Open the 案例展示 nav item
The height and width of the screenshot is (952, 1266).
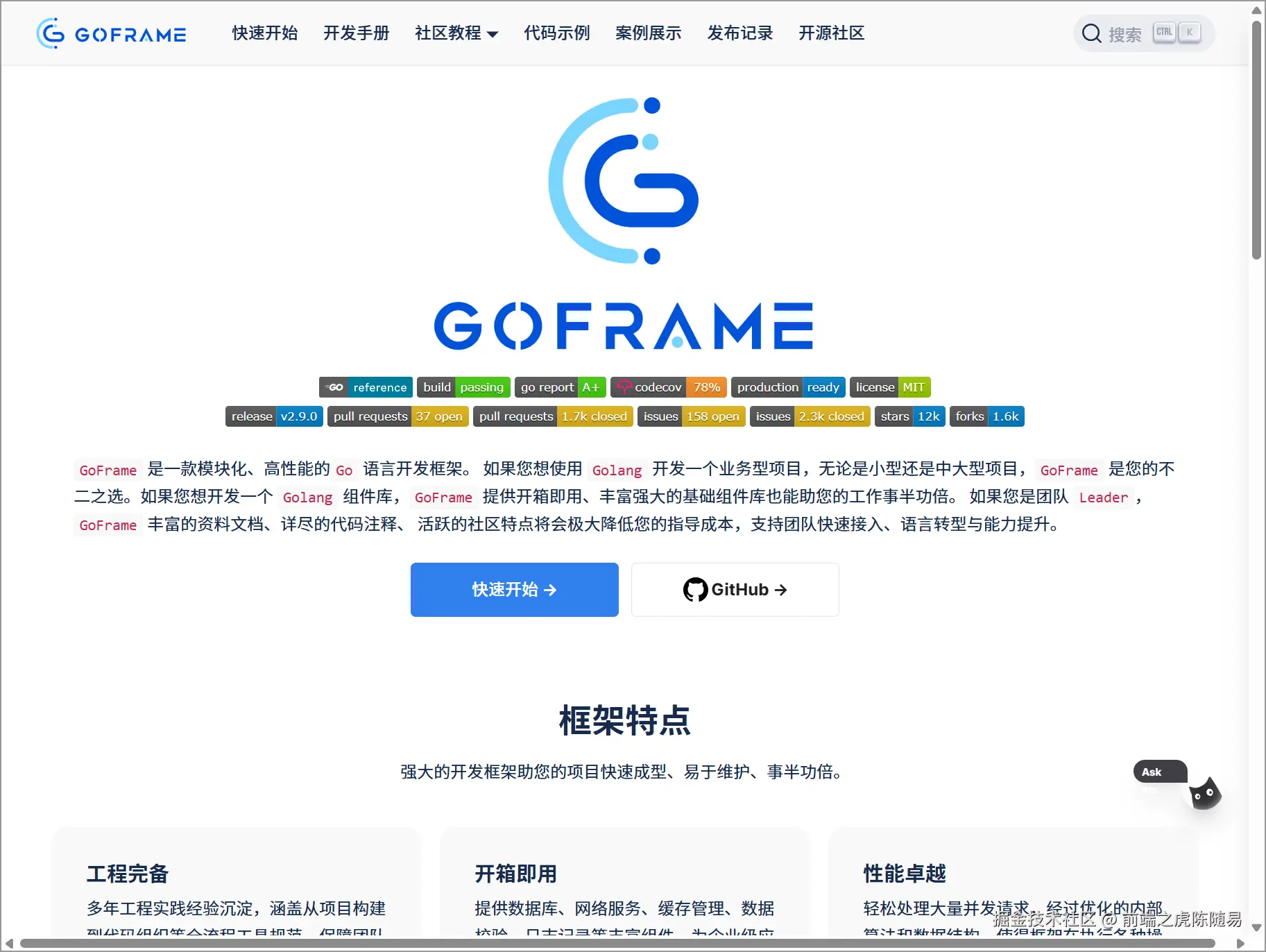649,33
